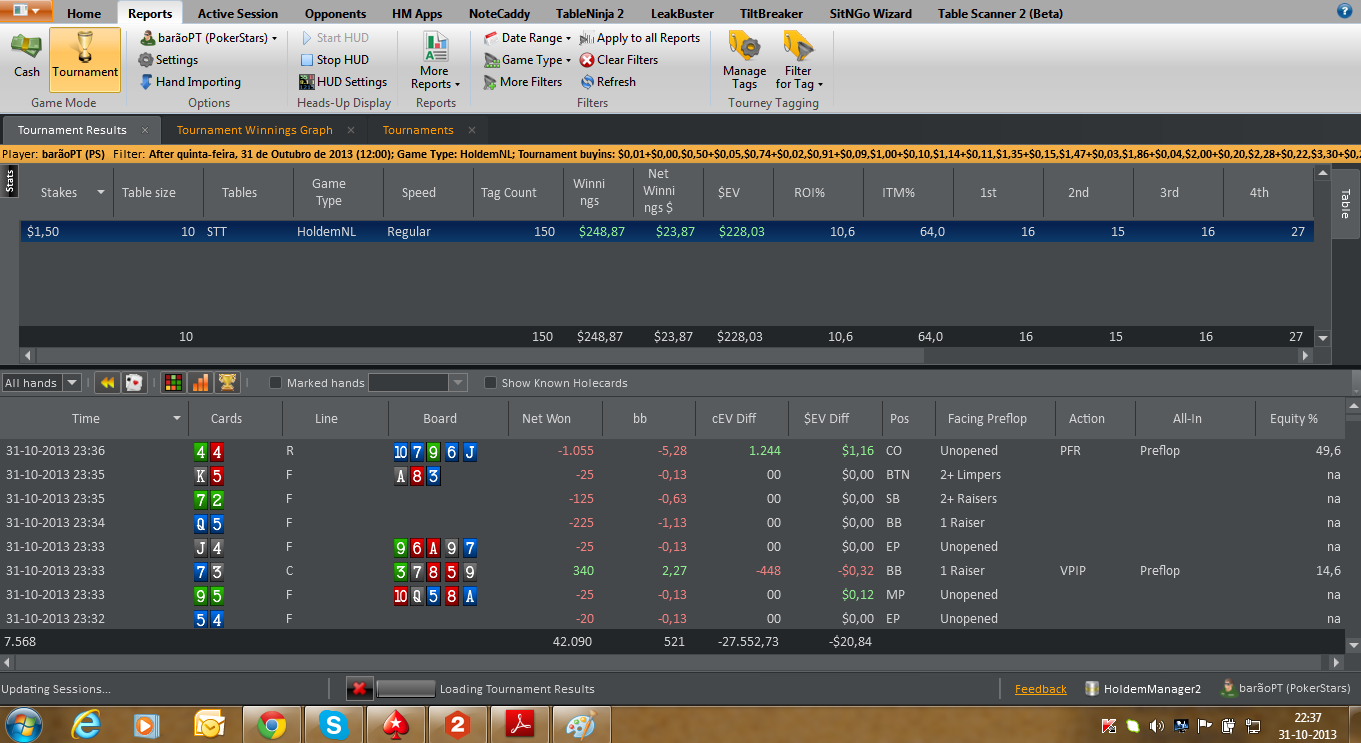Image resolution: width=1361 pixels, height=743 pixels.
Task: Close the Tournament Results tab
Action: (145, 130)
